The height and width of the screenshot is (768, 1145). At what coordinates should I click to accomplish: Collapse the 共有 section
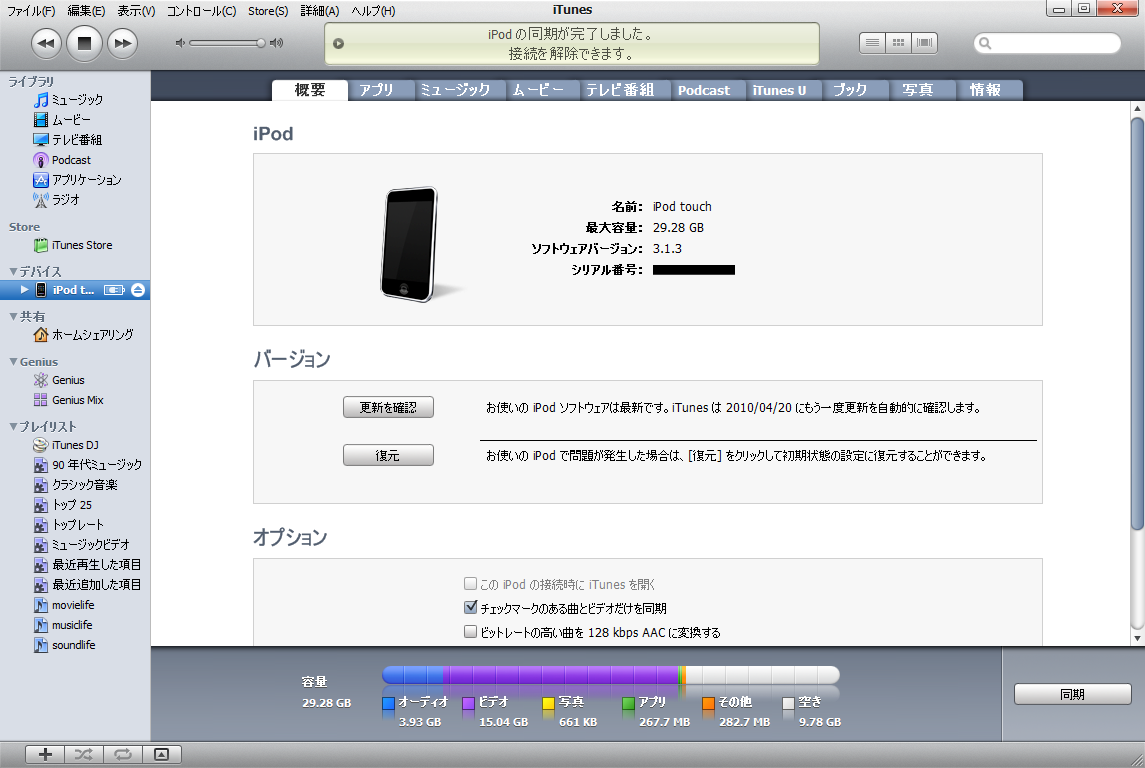pos(13,317)
